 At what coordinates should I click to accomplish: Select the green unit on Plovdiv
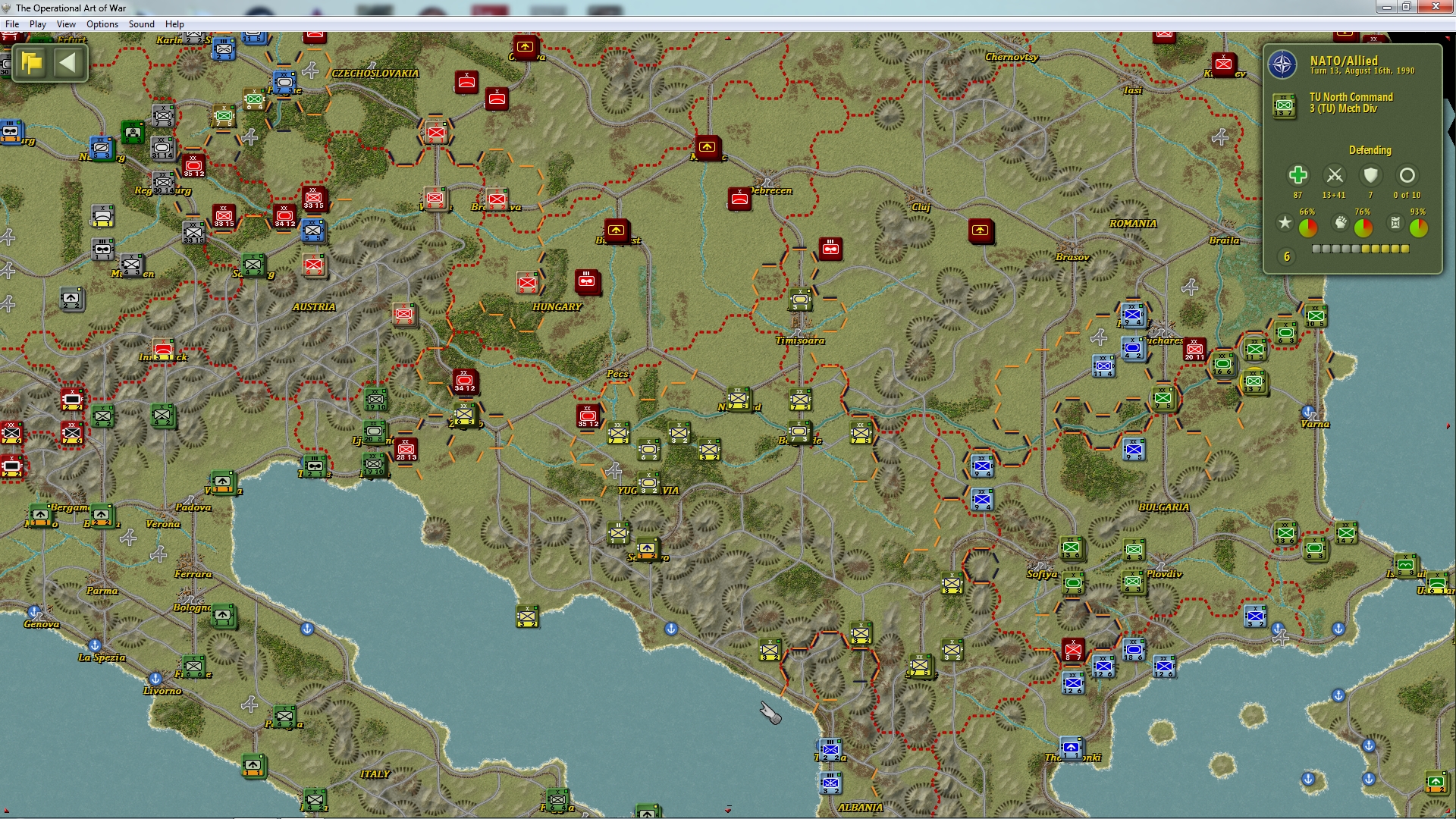coord(1133,582)
